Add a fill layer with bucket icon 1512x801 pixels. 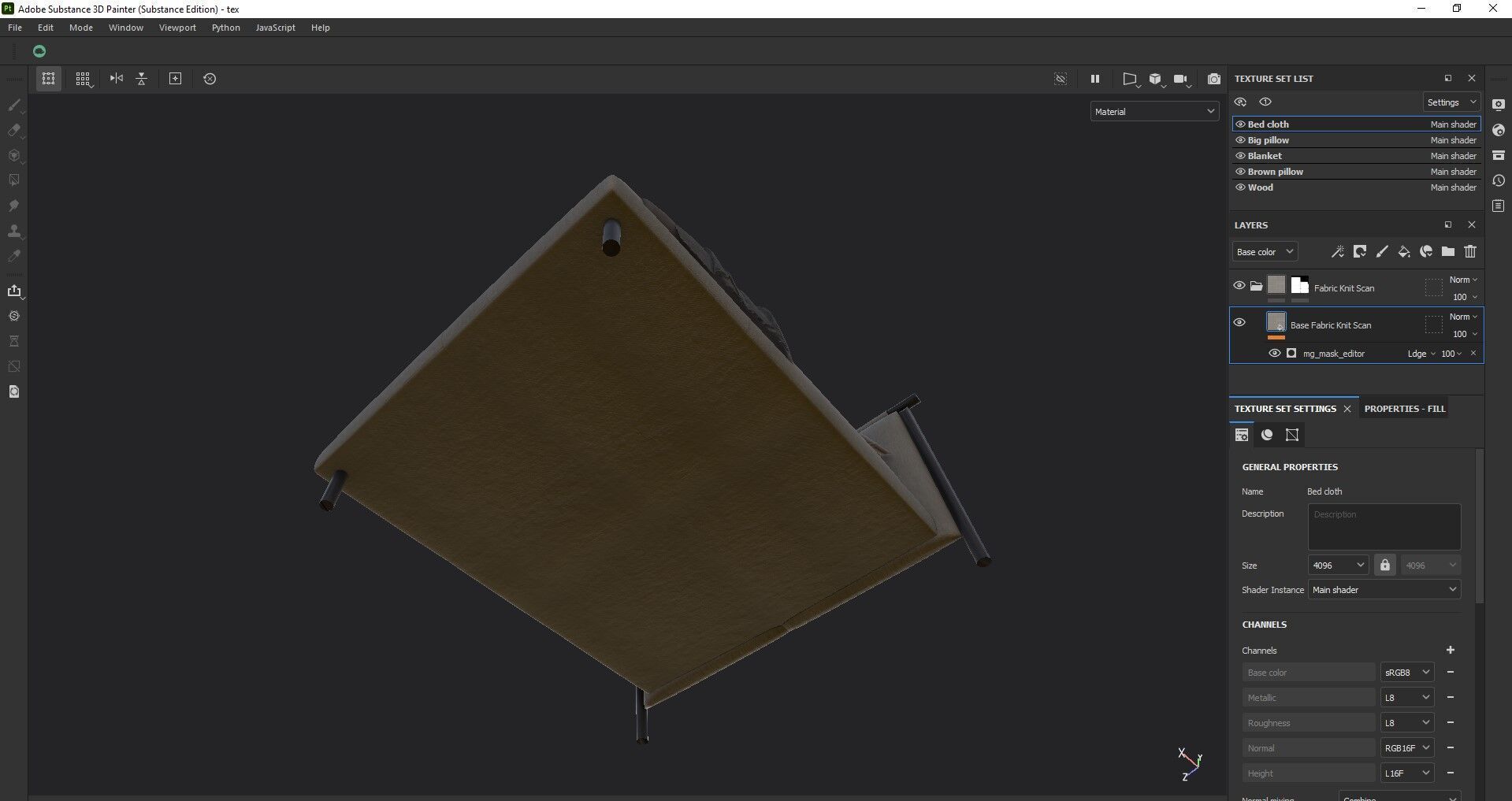[x=1403, y=252]
